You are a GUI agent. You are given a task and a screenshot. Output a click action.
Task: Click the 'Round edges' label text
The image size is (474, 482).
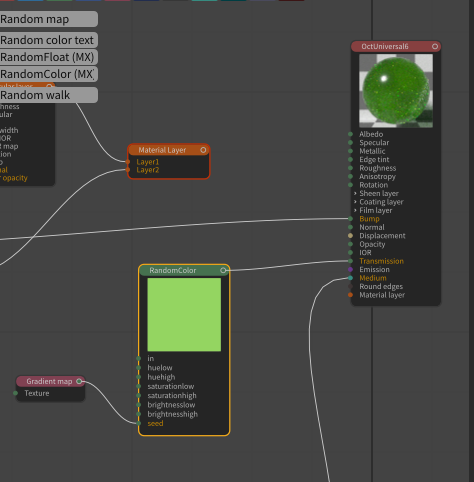point(381,286)
